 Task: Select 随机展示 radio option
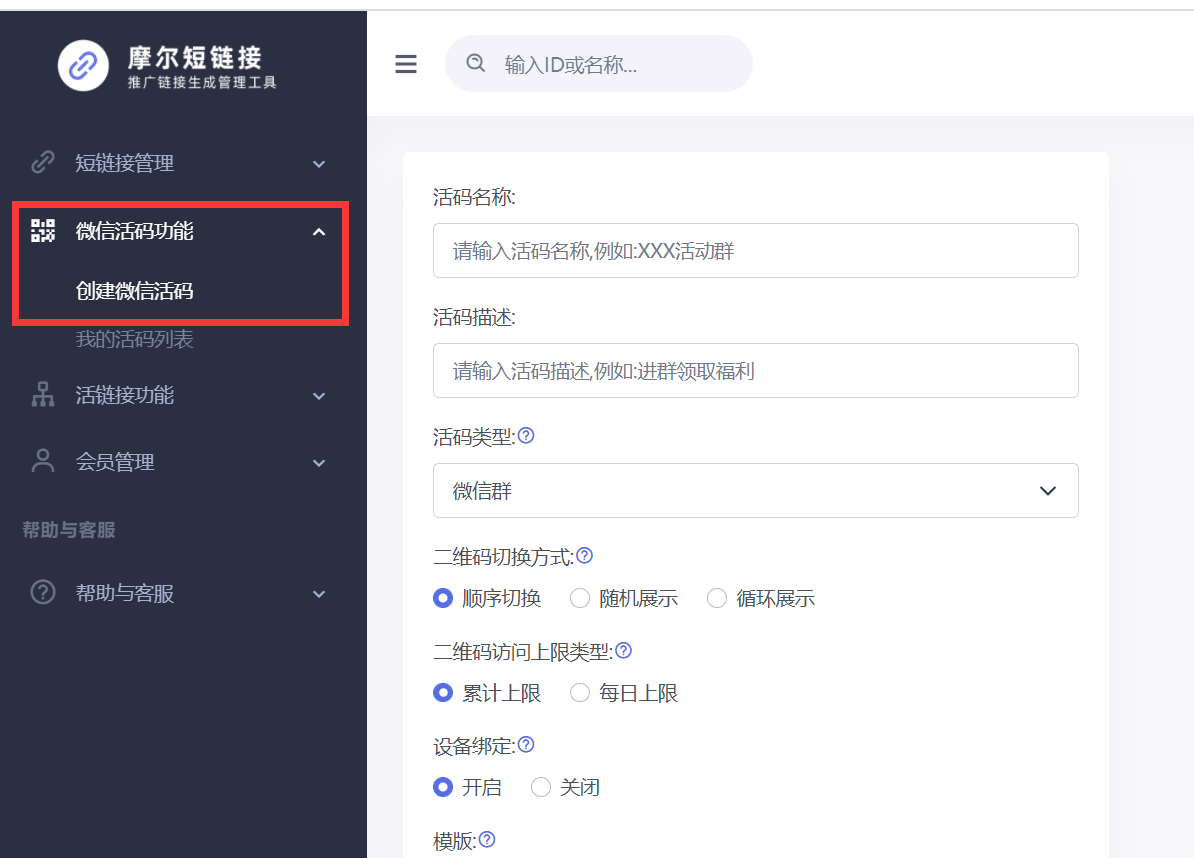579,598
